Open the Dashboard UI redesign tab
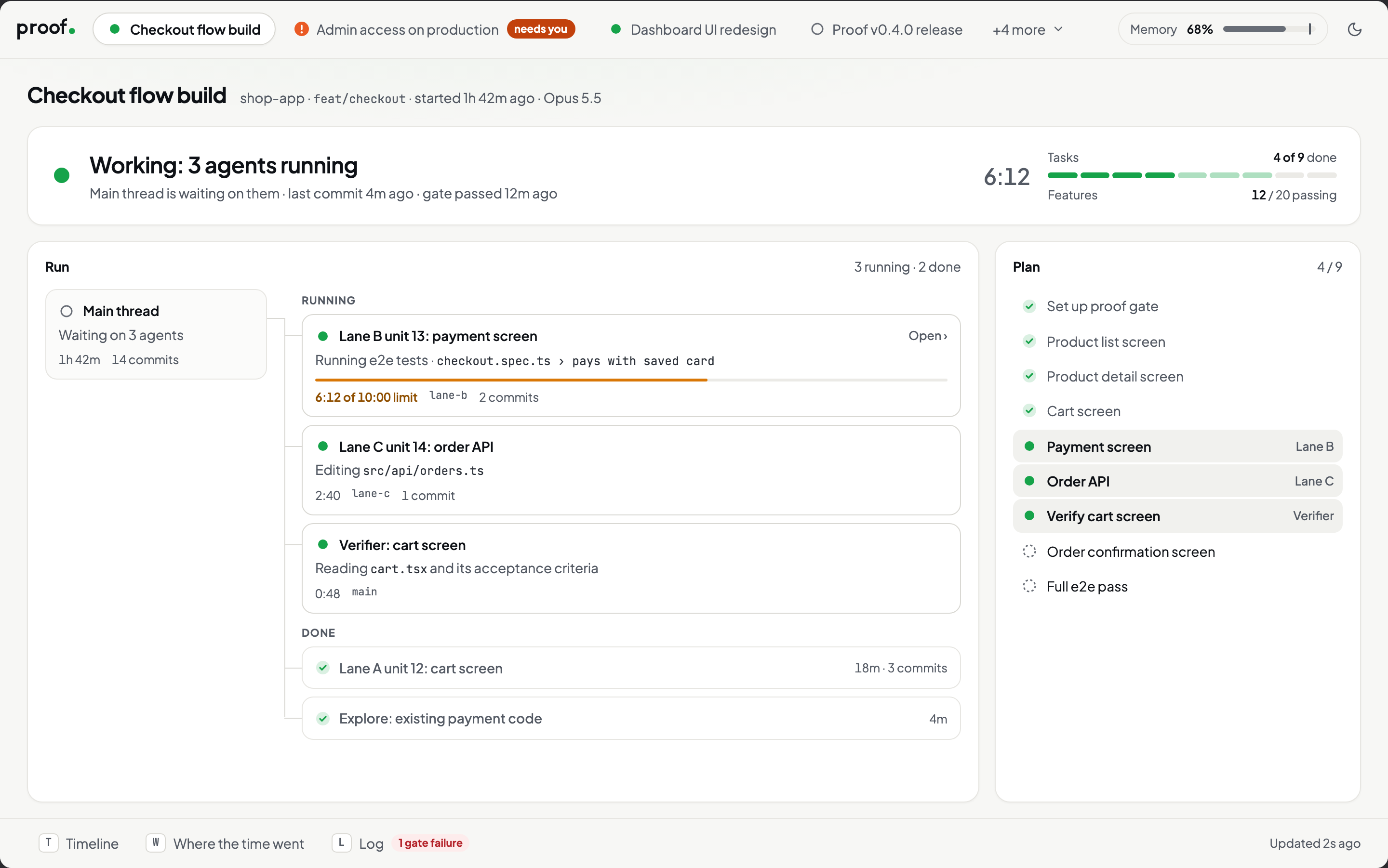1388x868 pixels. [694, 29]
